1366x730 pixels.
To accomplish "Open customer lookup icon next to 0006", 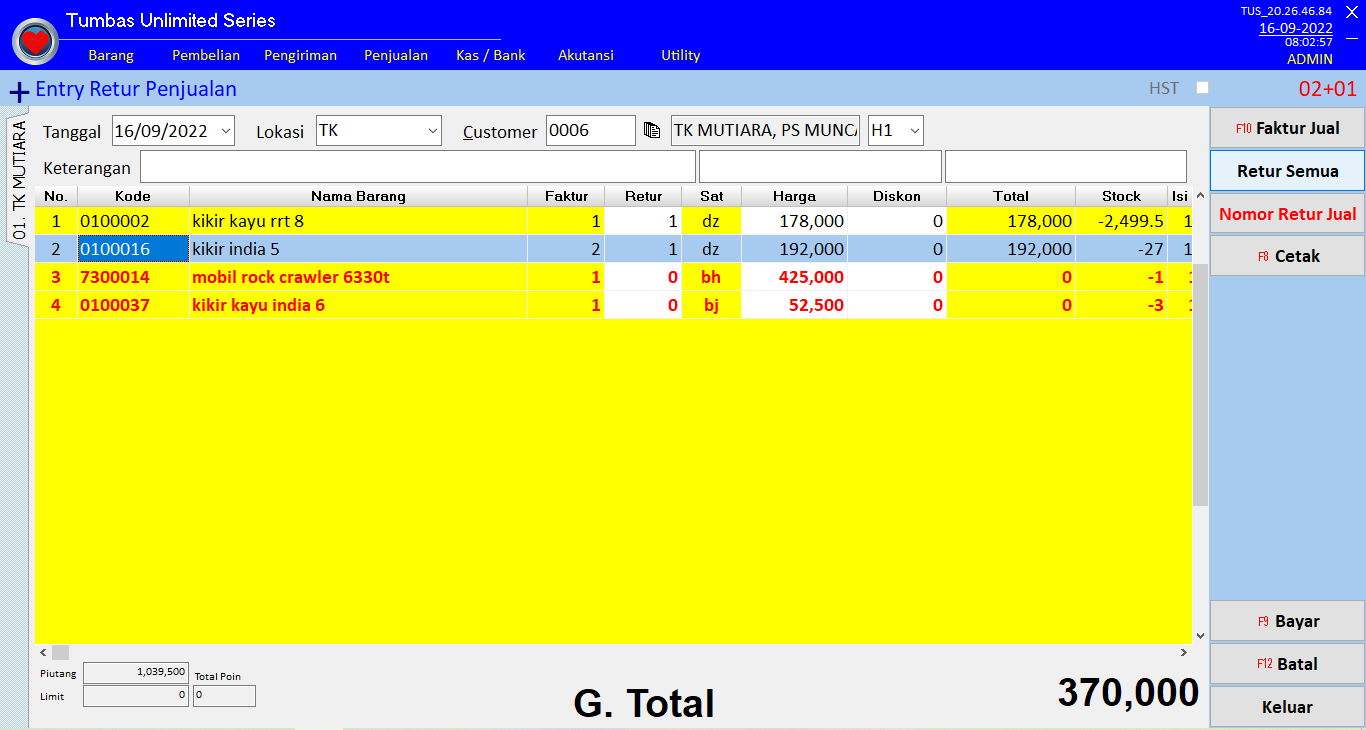I will [x=652, y=130].
